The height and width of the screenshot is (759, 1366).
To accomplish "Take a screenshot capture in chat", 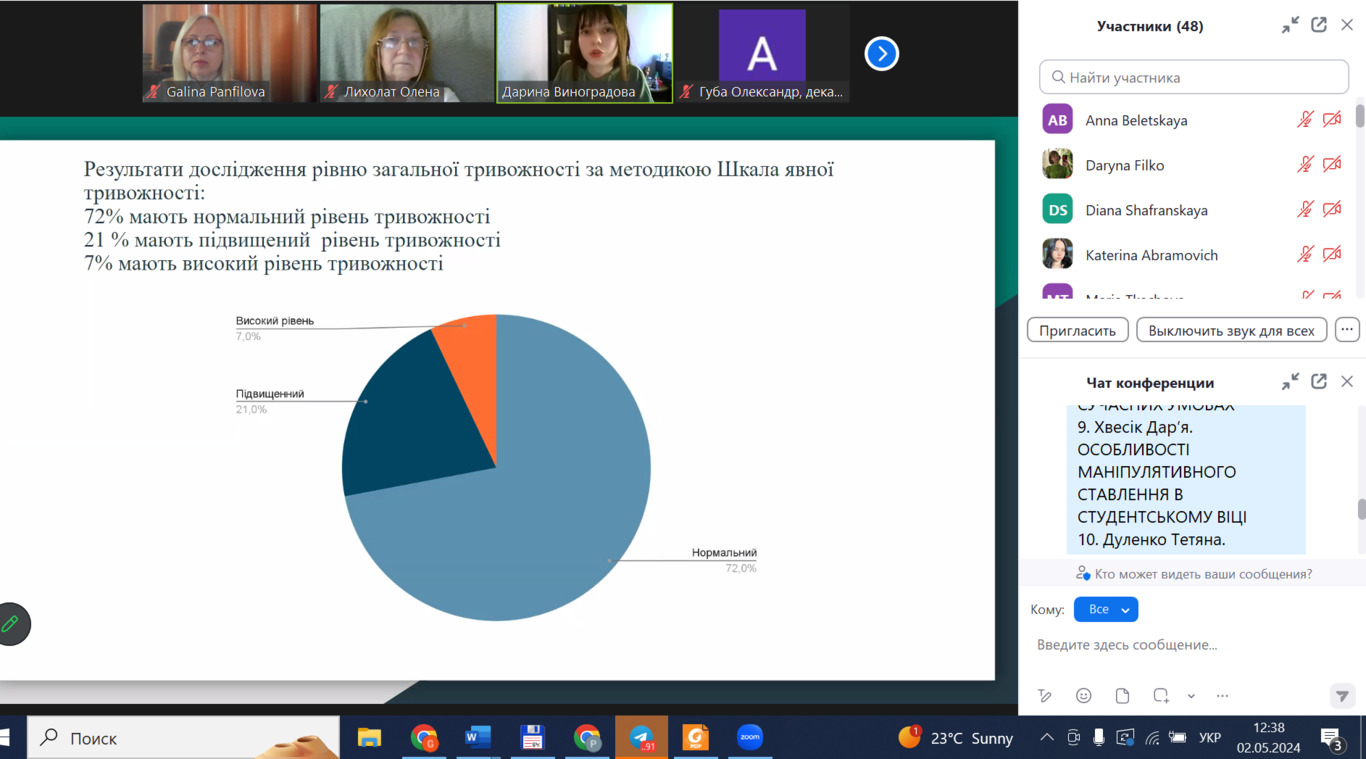I will tap(1161, 696).
